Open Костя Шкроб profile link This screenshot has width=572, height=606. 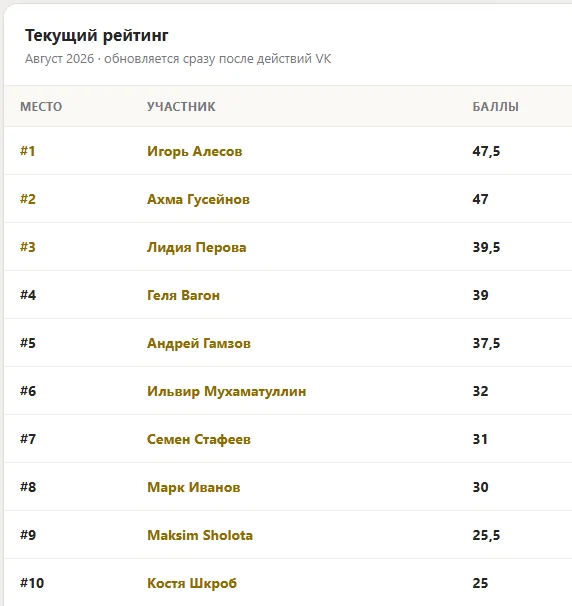pos(192,583)
